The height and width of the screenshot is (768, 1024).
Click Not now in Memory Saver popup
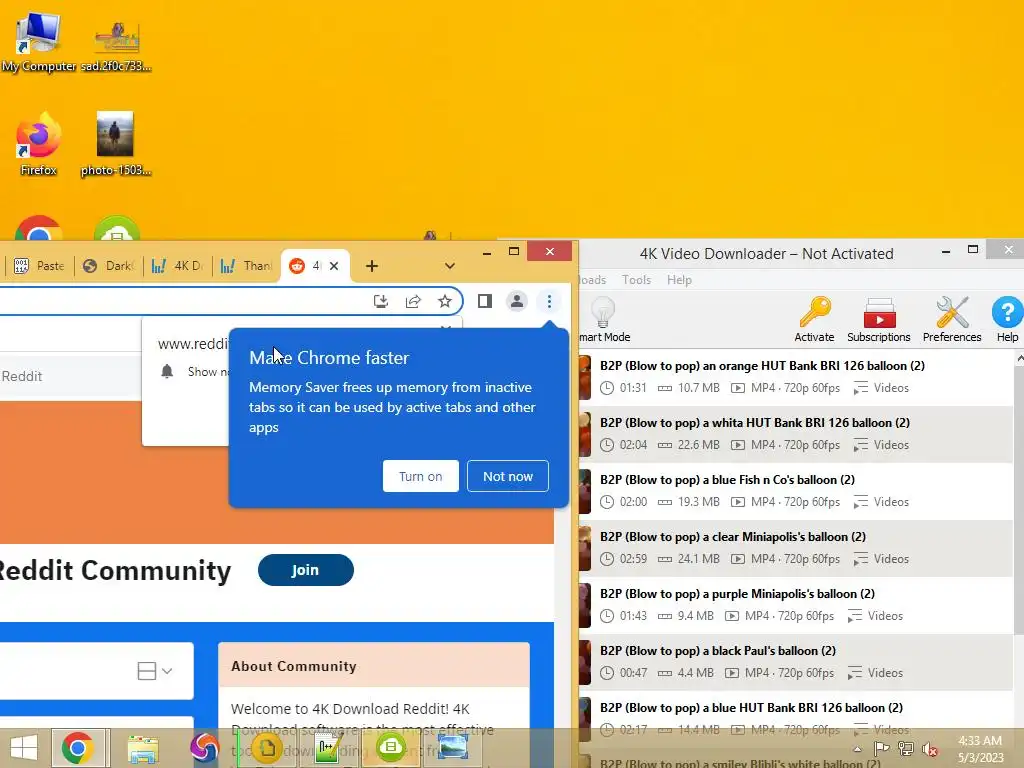tap(507, 476)
